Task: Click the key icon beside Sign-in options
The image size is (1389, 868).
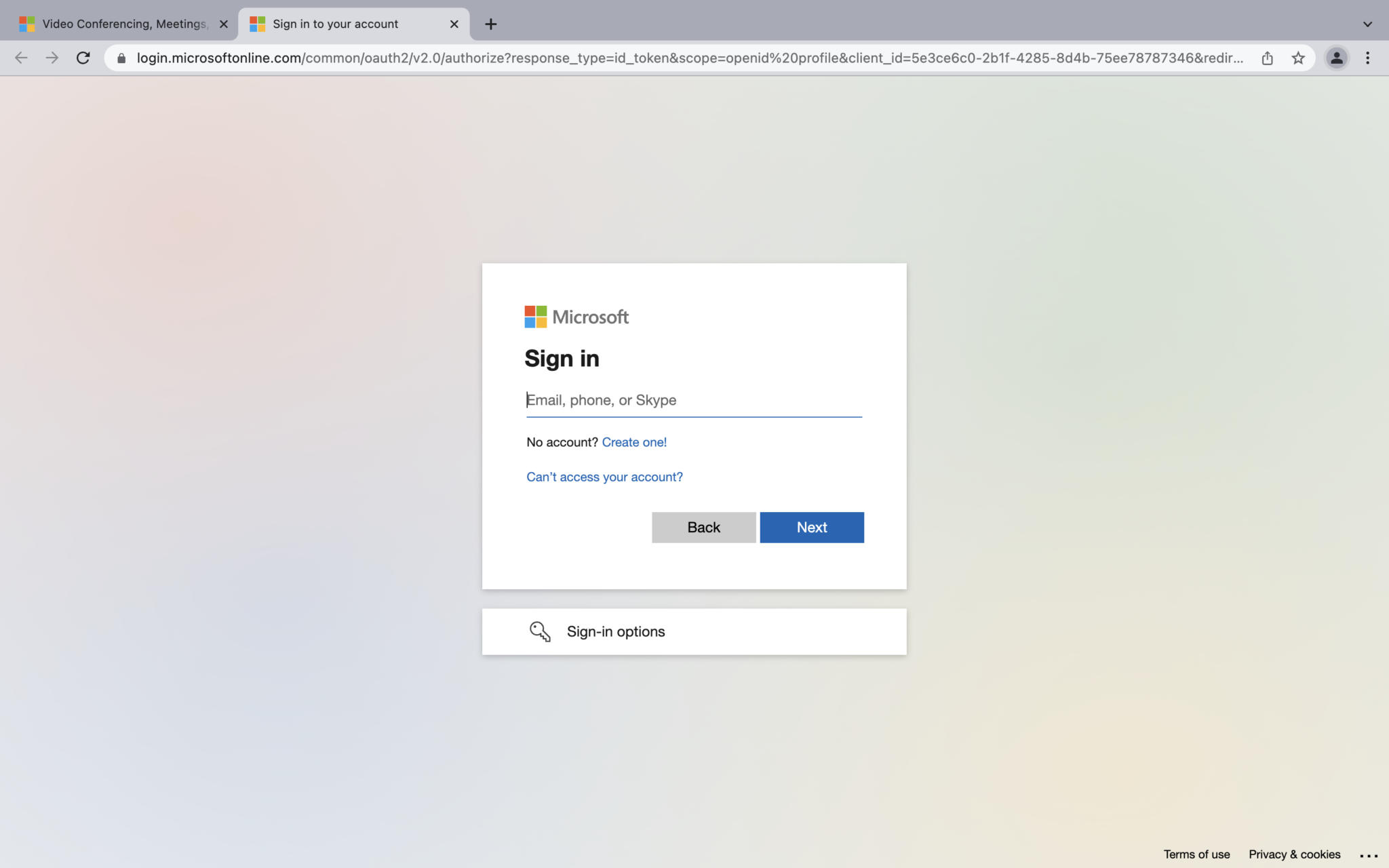Action: click(x=540, y=631)
